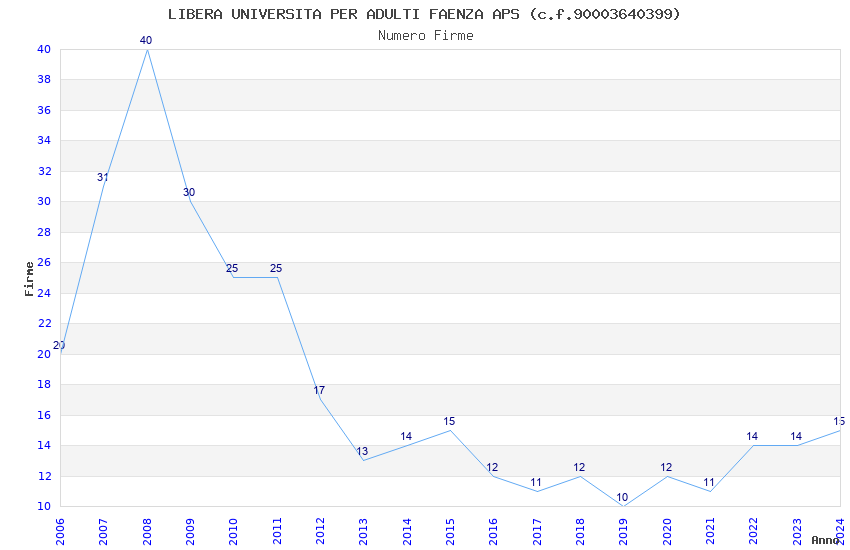The height and width of the screenshot is (550, 850).
Task: Select x-axis year label '2013'
Action: click(363, 531)
